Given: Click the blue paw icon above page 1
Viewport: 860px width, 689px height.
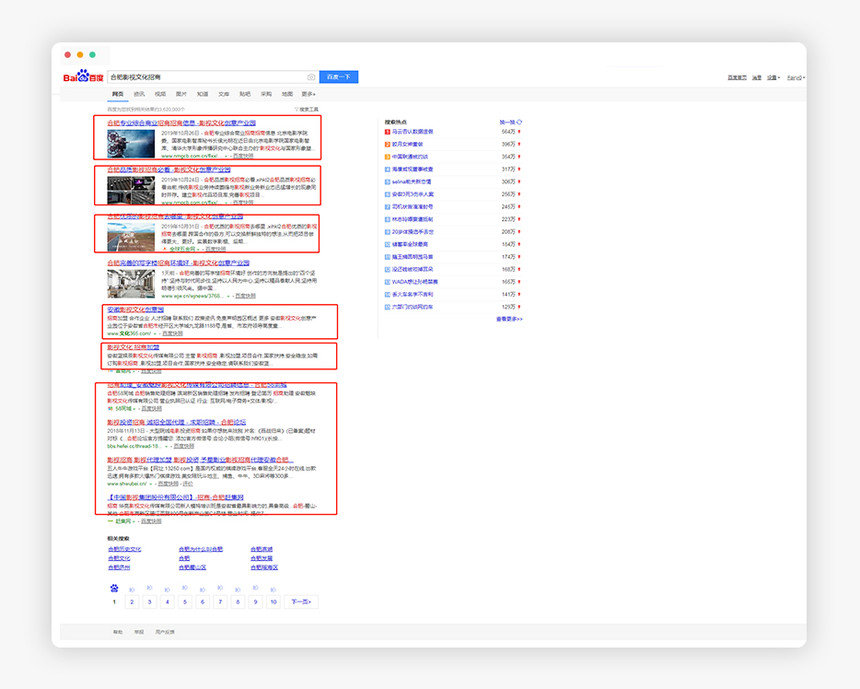Looking at the screenshot, I should click(x=114, y=588).
